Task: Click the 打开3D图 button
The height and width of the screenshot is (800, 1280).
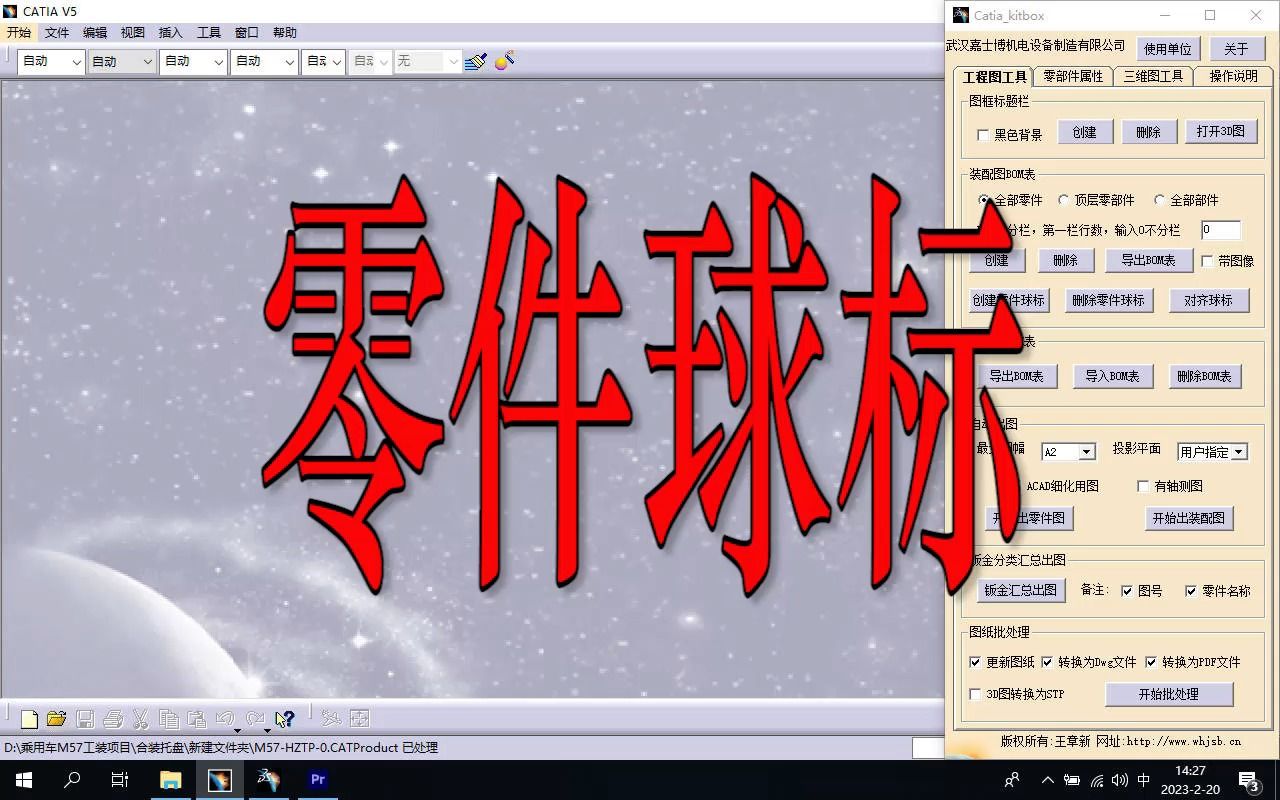Action: pos(1221,132)
